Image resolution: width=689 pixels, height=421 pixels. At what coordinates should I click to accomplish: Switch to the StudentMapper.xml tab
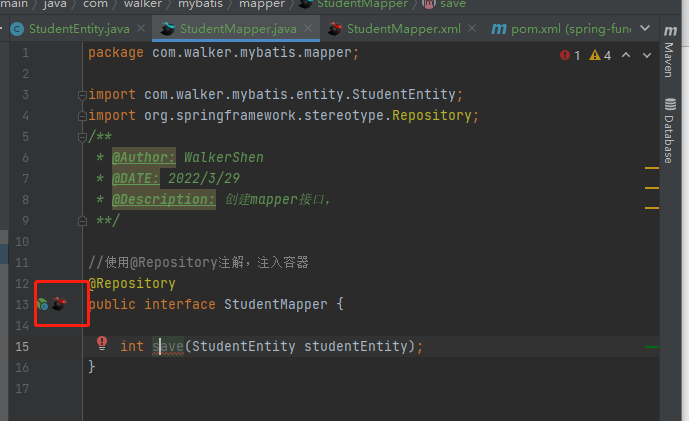[x=403, y=29]
